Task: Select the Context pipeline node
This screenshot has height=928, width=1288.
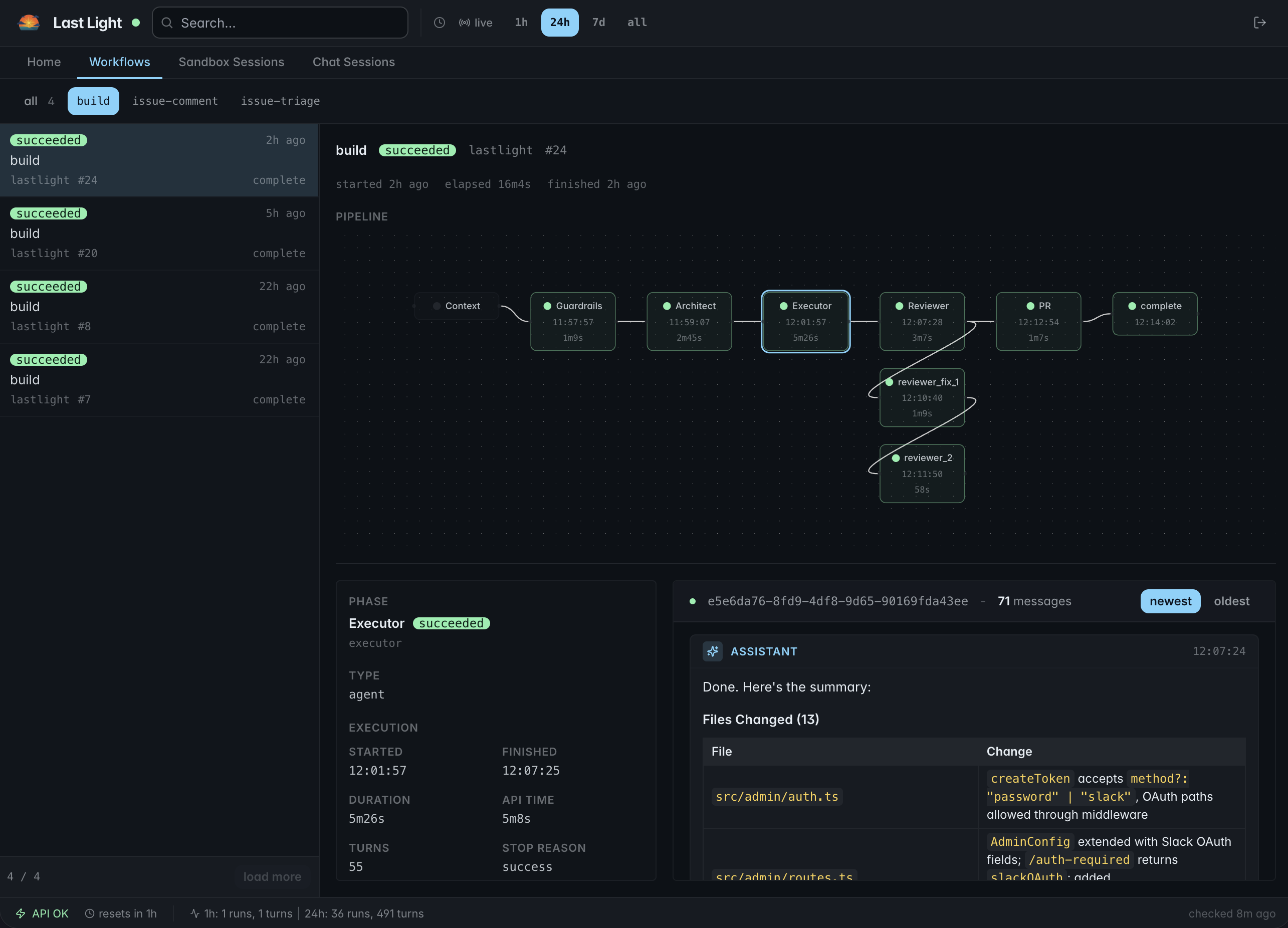Action: (457, 306)
